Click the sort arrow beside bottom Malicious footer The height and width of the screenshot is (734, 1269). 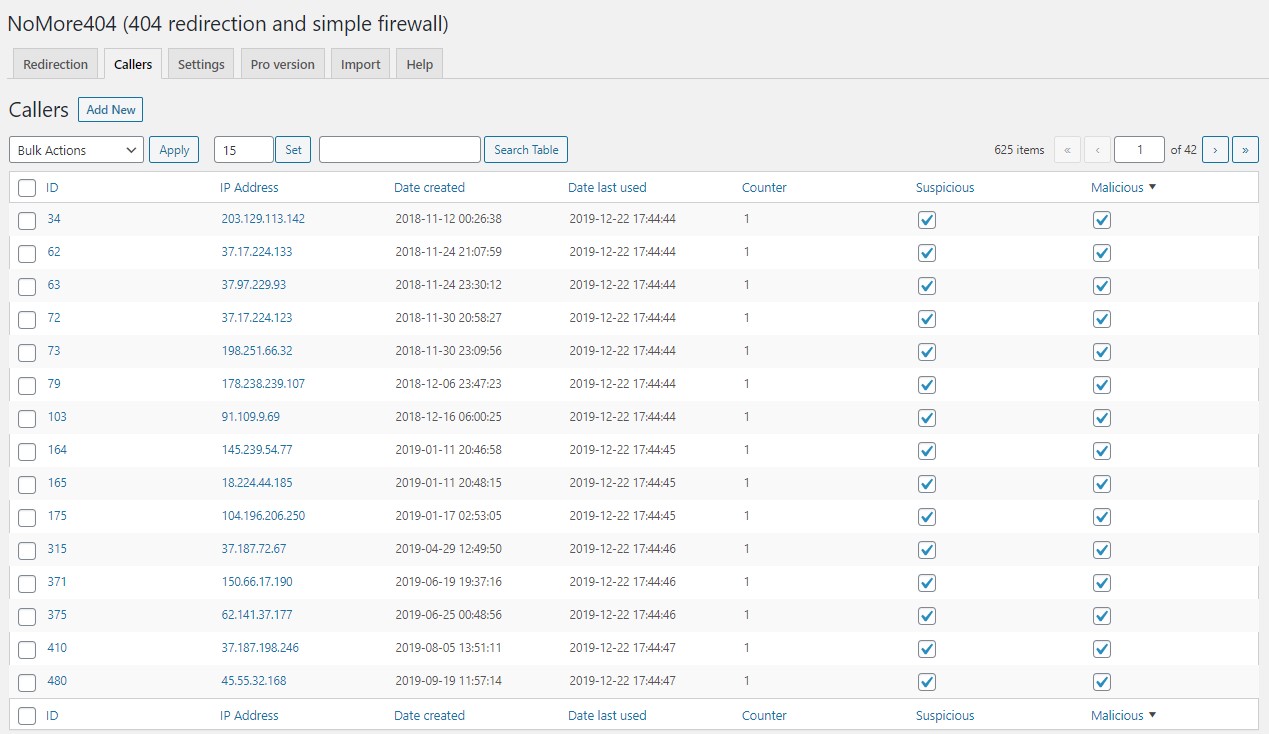[x=1152, y=715]
